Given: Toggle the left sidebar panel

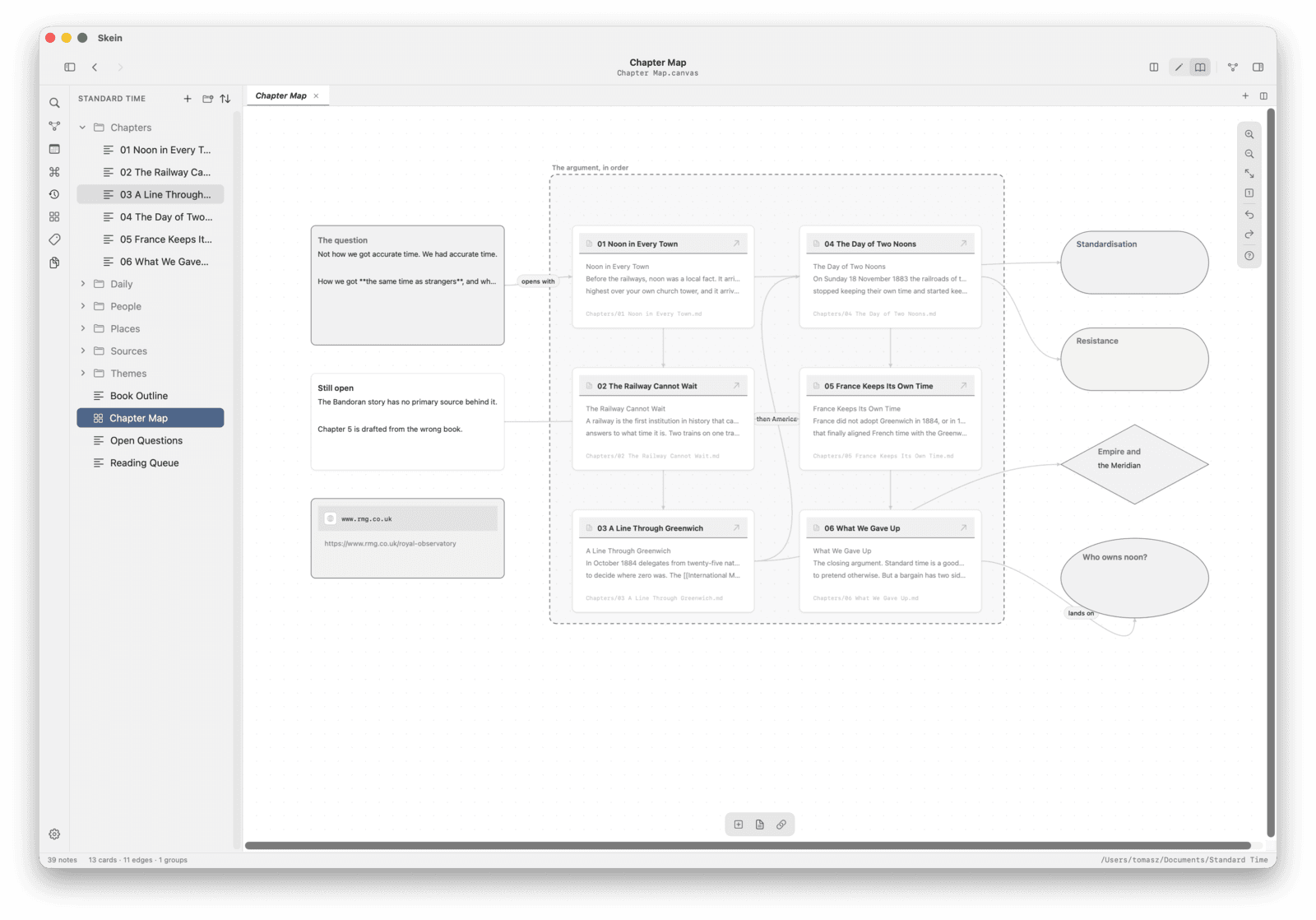Looking at the screenshot, I should [x=70, y=67].
